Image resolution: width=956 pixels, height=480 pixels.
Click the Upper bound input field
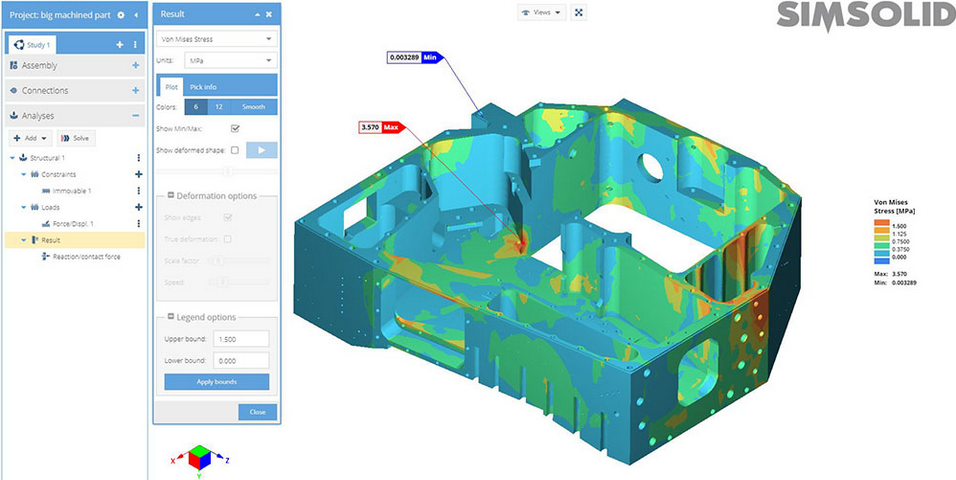pos(240,339)
